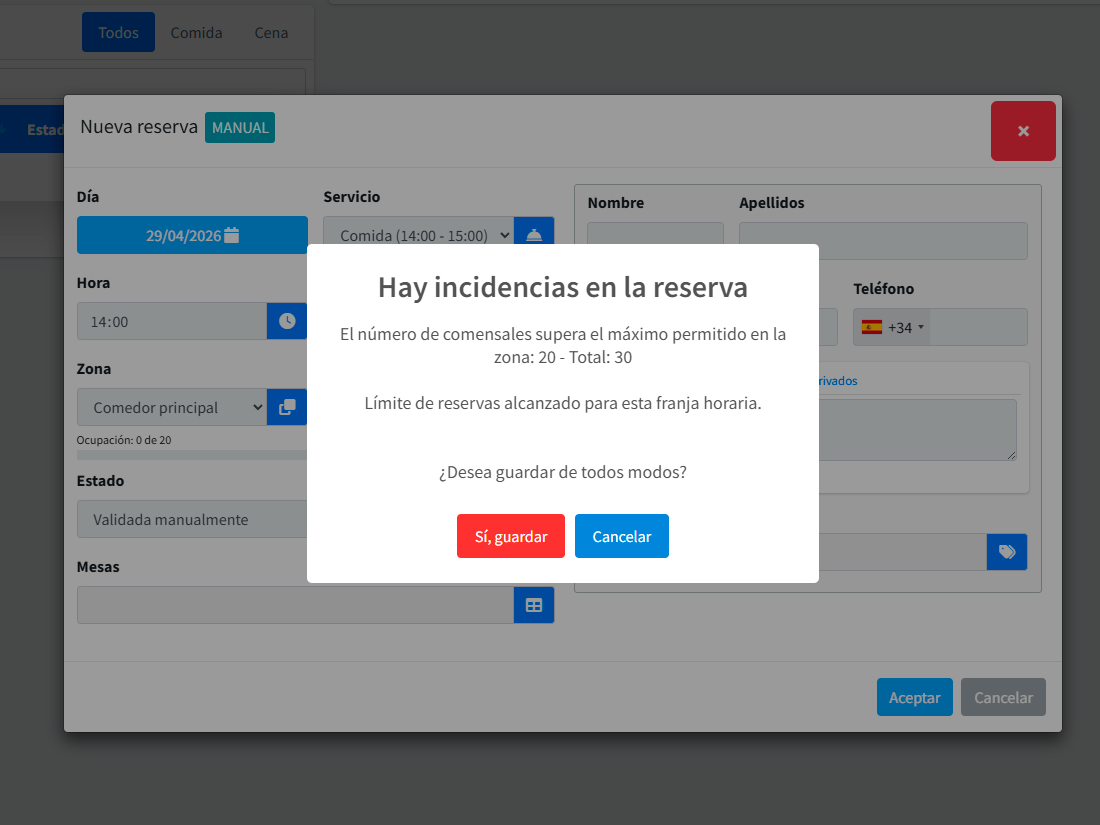Open the table selector grid icon for Mesas

(x=534, y=605)
